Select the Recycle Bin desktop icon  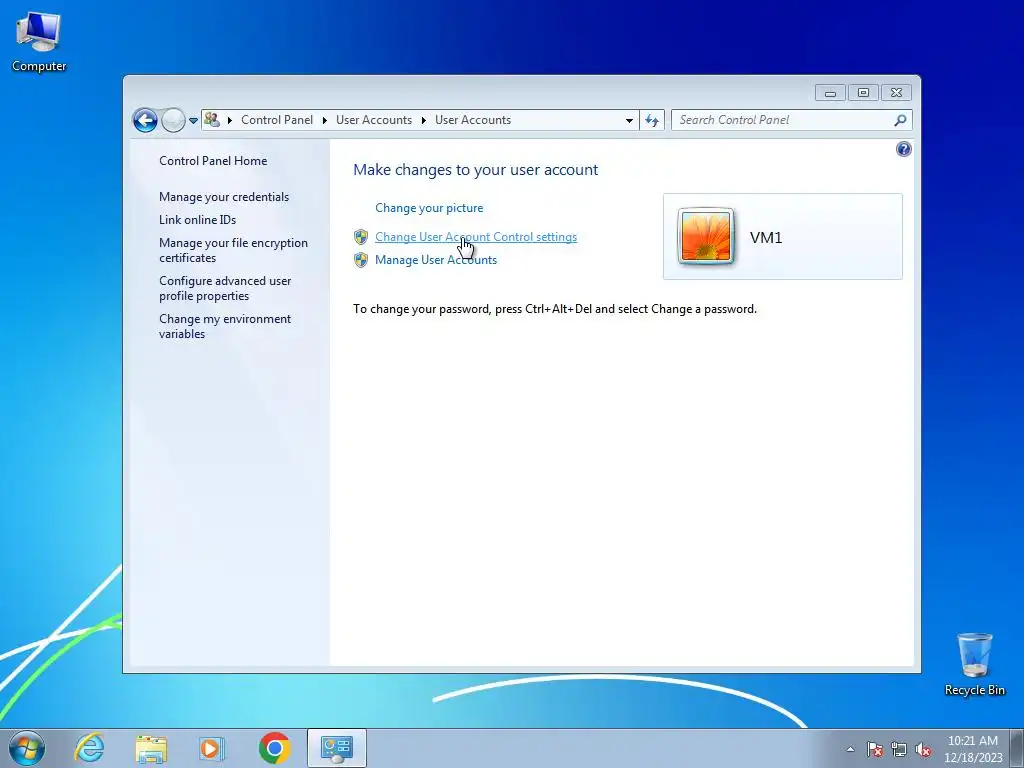point(974,664)
